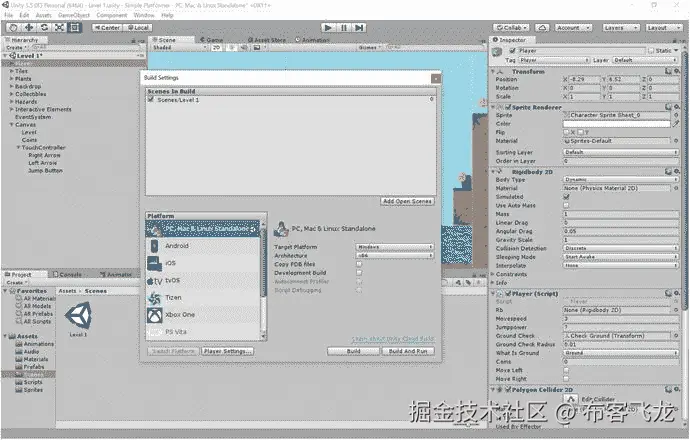The image size is (690, 440).
Task: Click the Edit Collider icon button
Action: pos(571,399)
